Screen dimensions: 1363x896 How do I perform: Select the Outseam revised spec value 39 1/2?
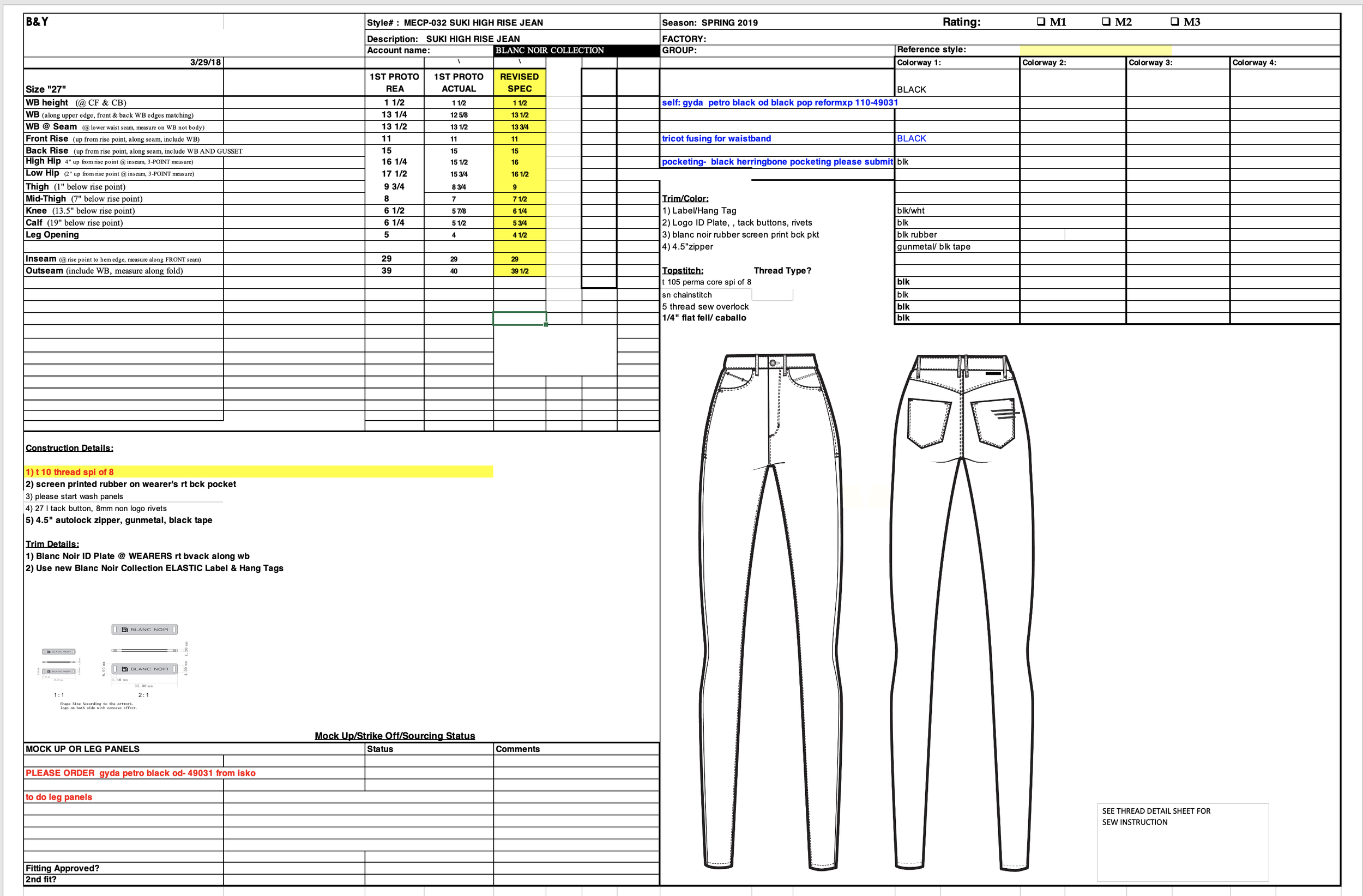pos(520,271)
